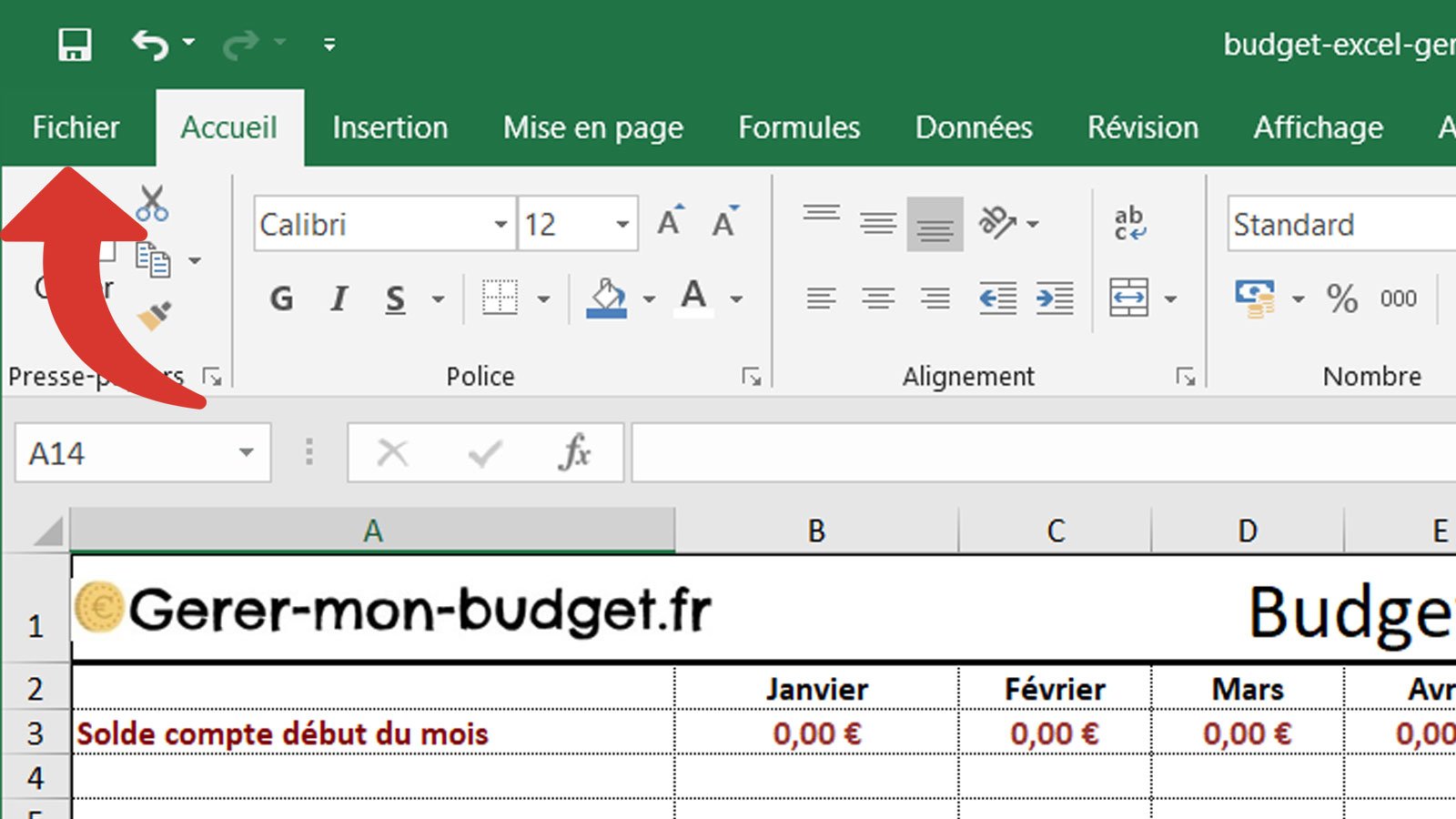Open the Fichier menu

point(76,127)
